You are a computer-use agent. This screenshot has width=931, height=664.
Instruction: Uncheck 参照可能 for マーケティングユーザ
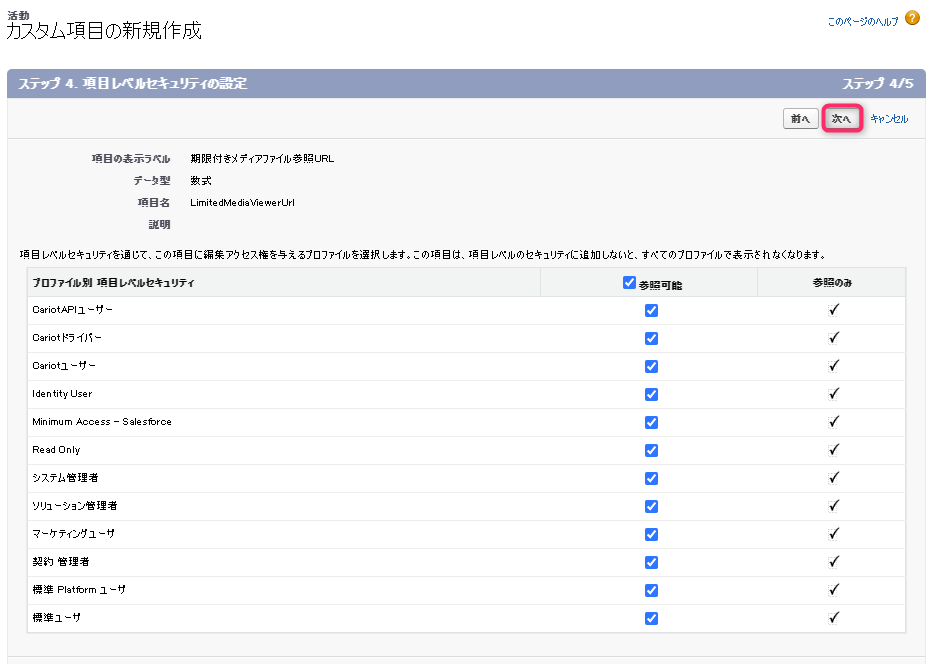(x=651, y=535)
